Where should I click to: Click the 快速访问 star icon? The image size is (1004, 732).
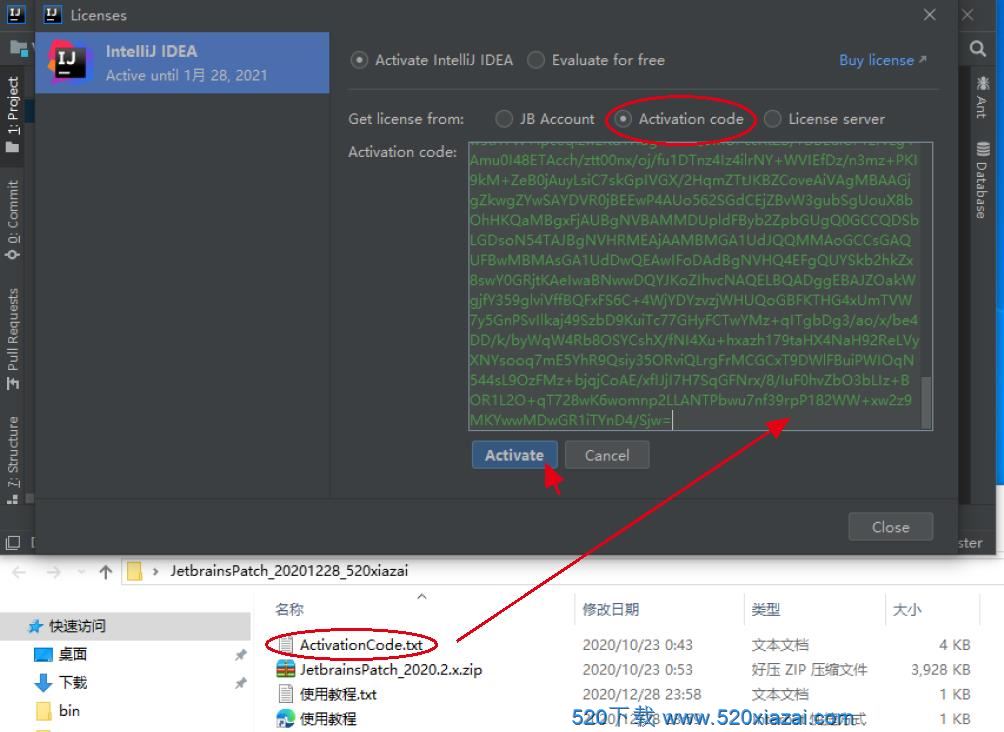pos(36,626)
